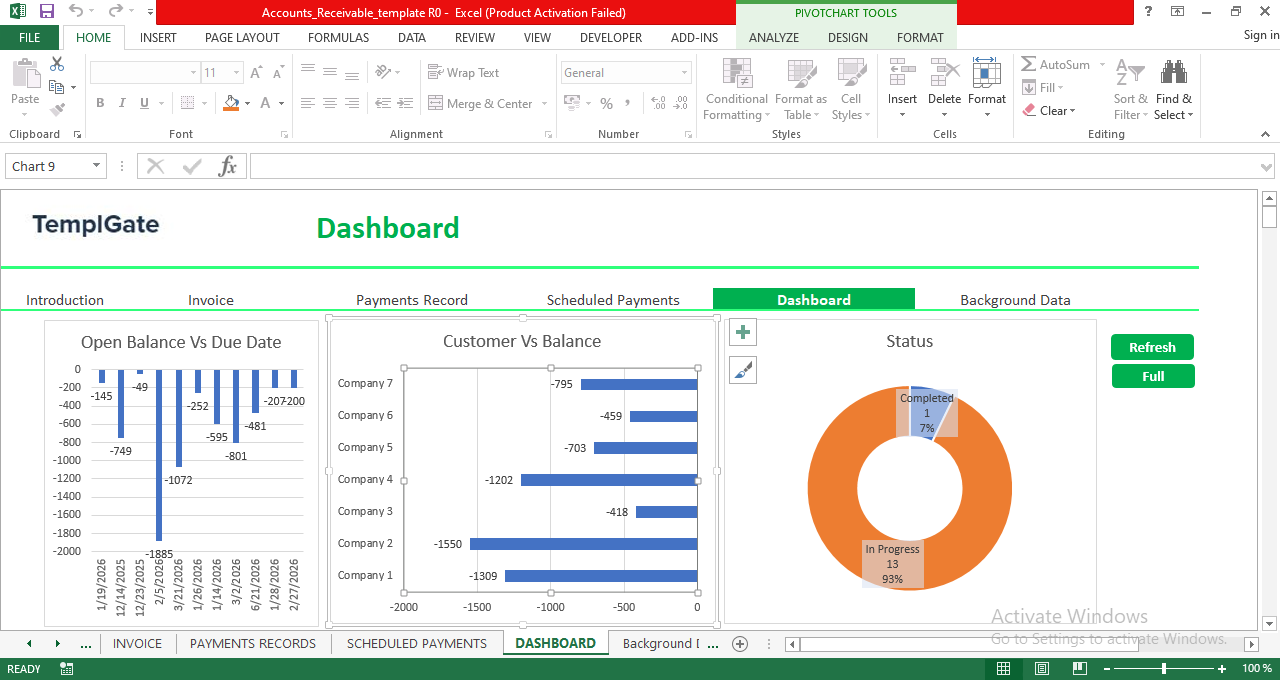Click the Redo arrow in the title bar
The image size is (1280, 680).
115,12
